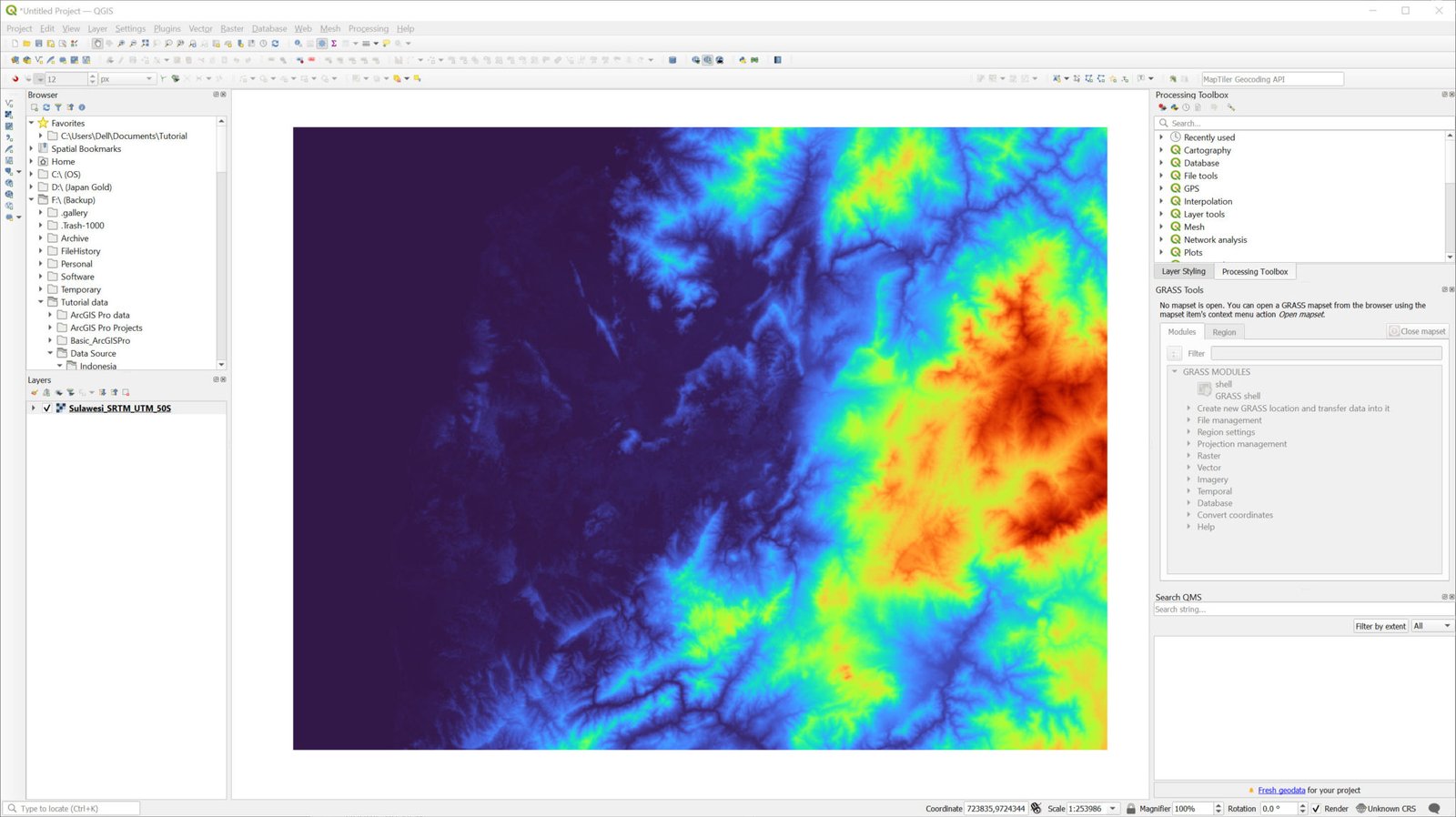Toggle the extents/mouse position display icon
The image size is (1456, 817).
1036,808
